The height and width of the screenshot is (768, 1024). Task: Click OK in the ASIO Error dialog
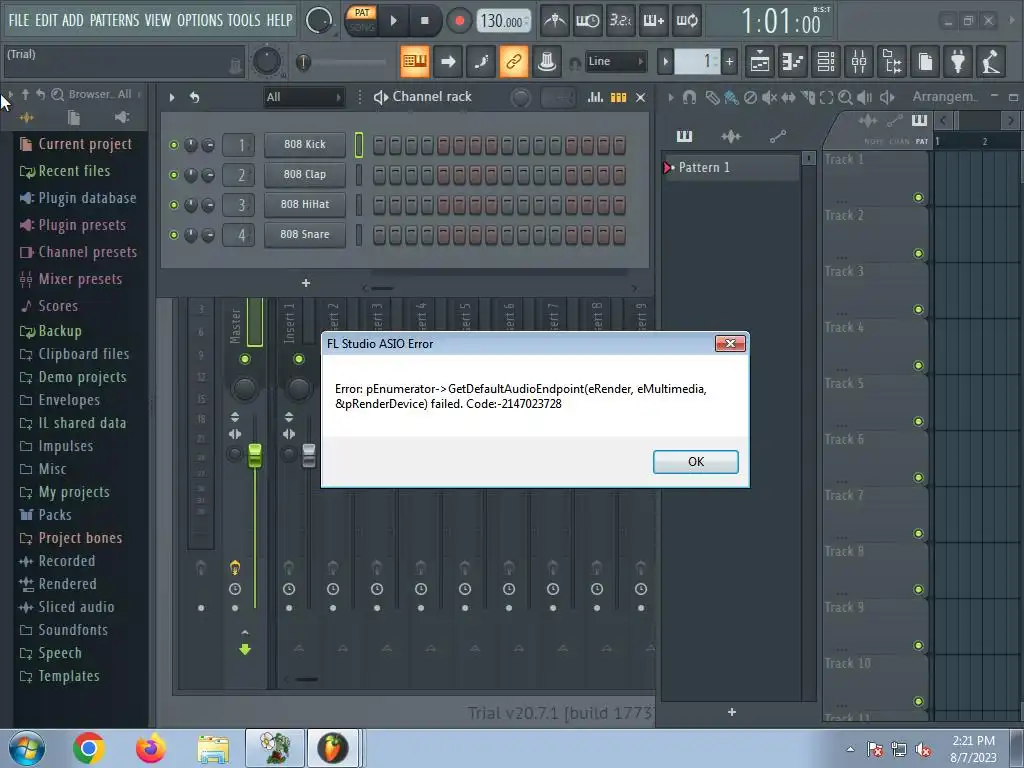pyautogui.click(x=696, y=462)
